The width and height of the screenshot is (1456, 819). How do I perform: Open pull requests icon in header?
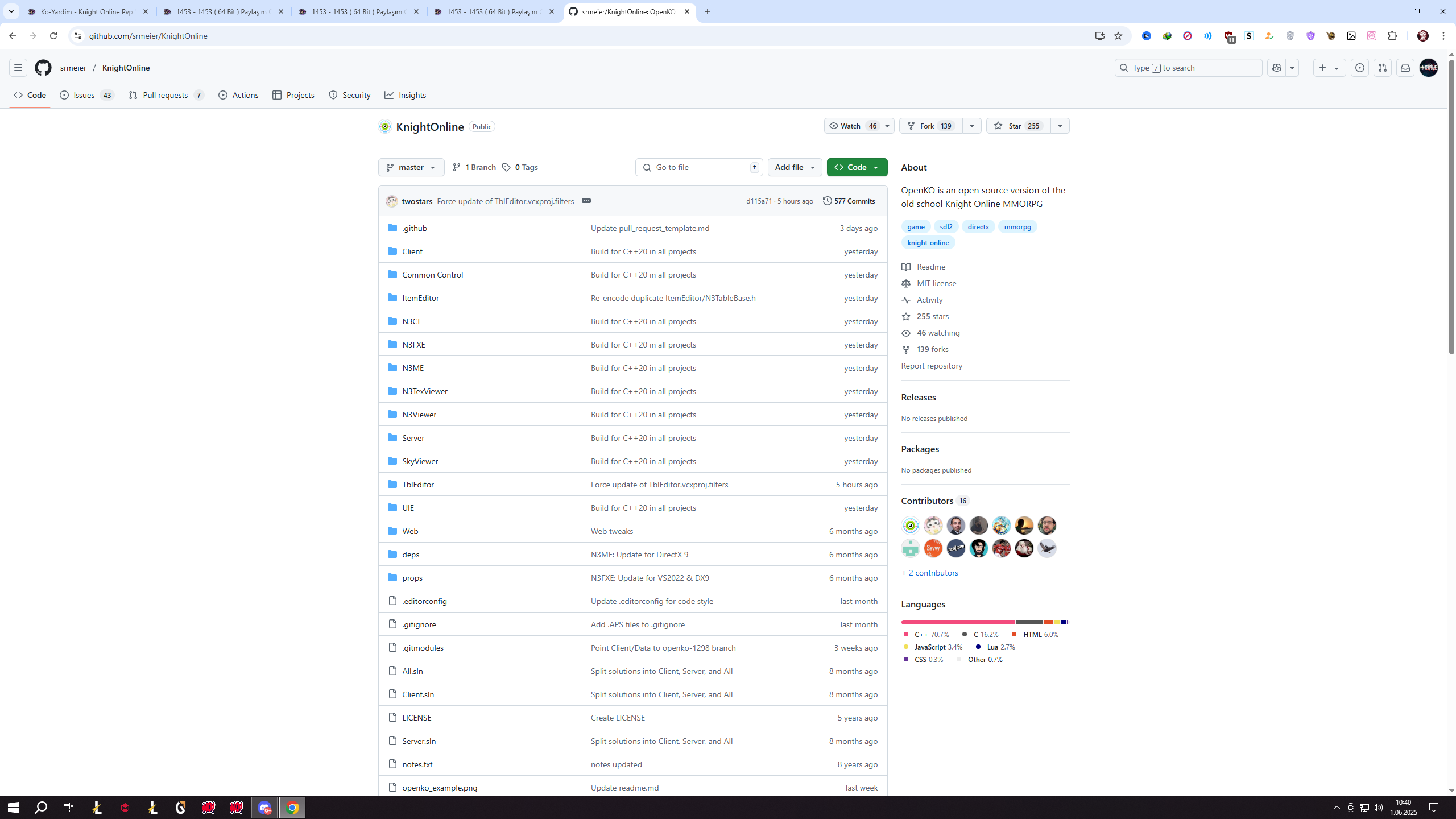pos(1383,68)
